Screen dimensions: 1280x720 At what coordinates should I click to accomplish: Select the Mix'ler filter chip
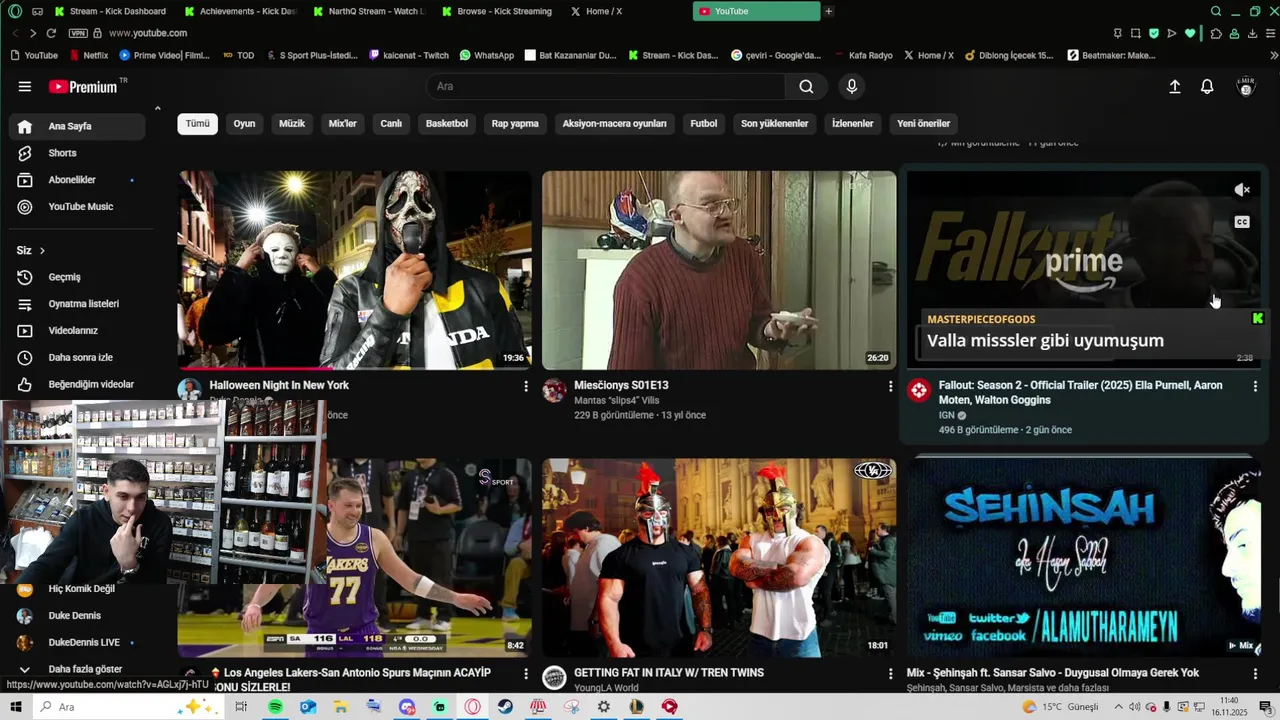343,124
